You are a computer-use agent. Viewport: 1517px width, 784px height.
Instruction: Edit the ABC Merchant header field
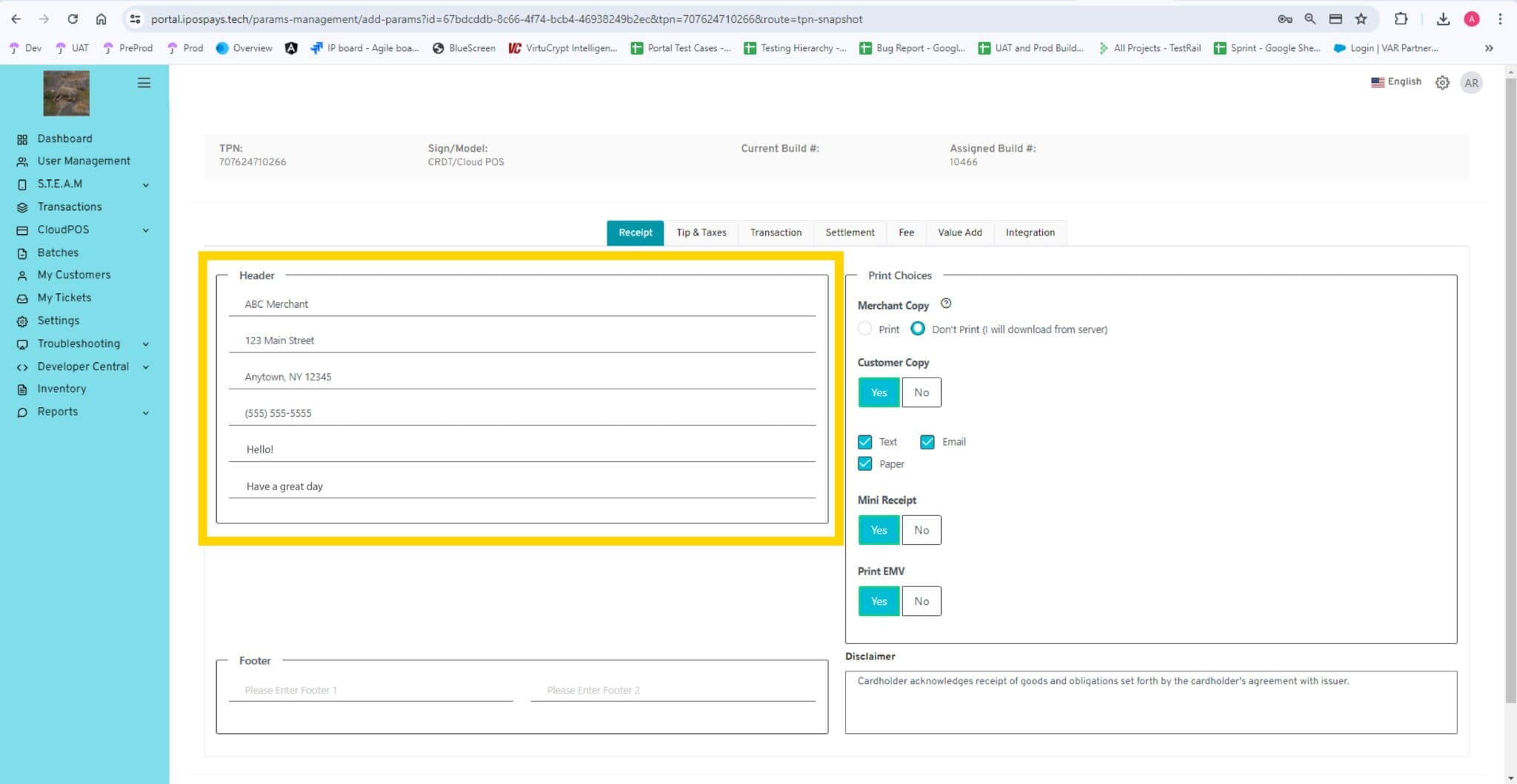(522, 304)
